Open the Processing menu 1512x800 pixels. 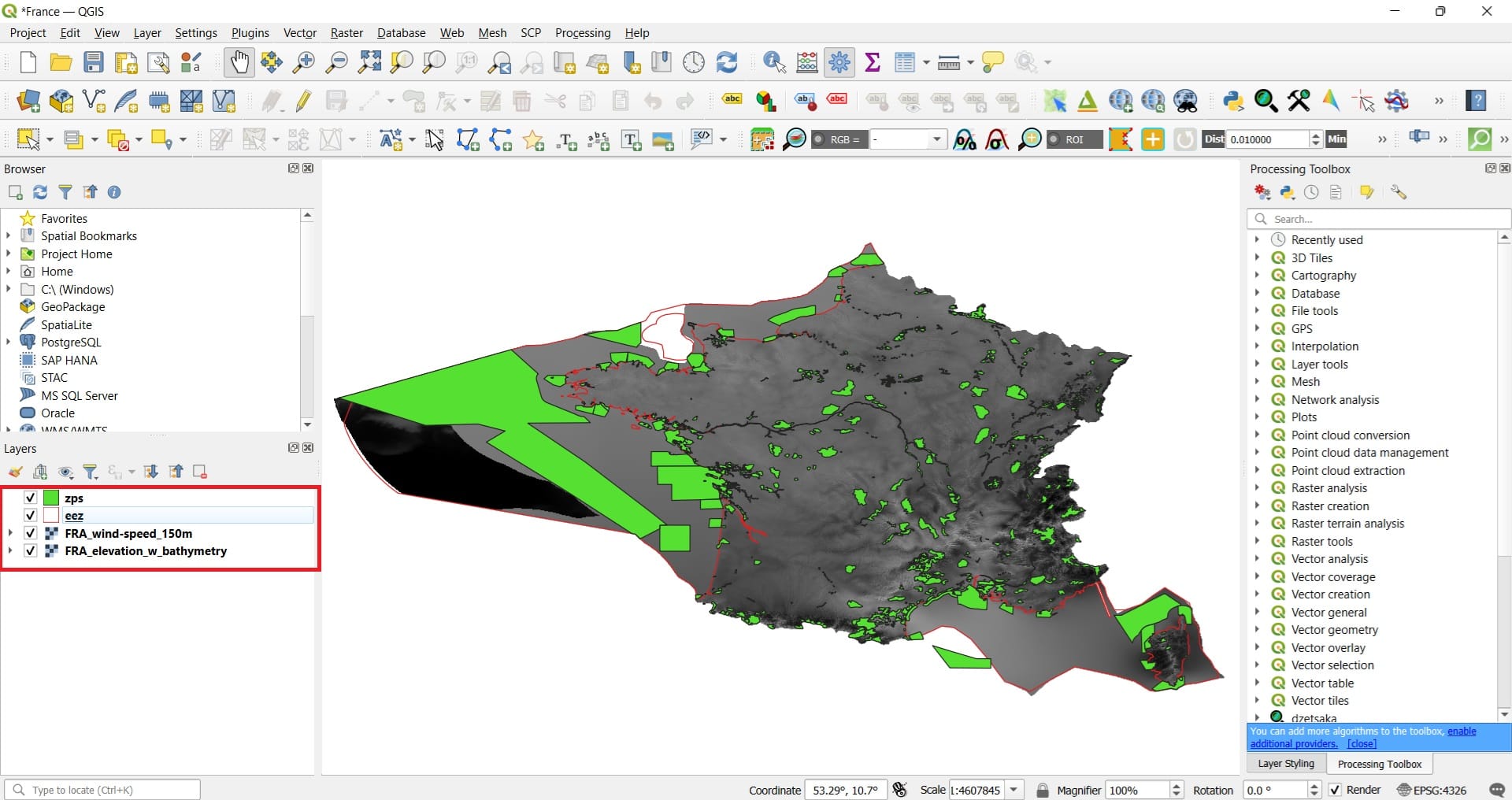583,33
